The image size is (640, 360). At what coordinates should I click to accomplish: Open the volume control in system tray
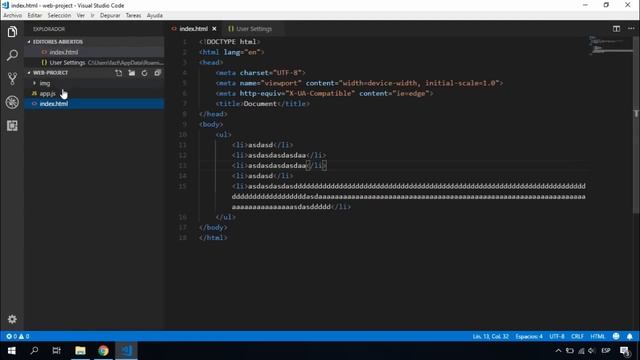(x=591, y=351)
